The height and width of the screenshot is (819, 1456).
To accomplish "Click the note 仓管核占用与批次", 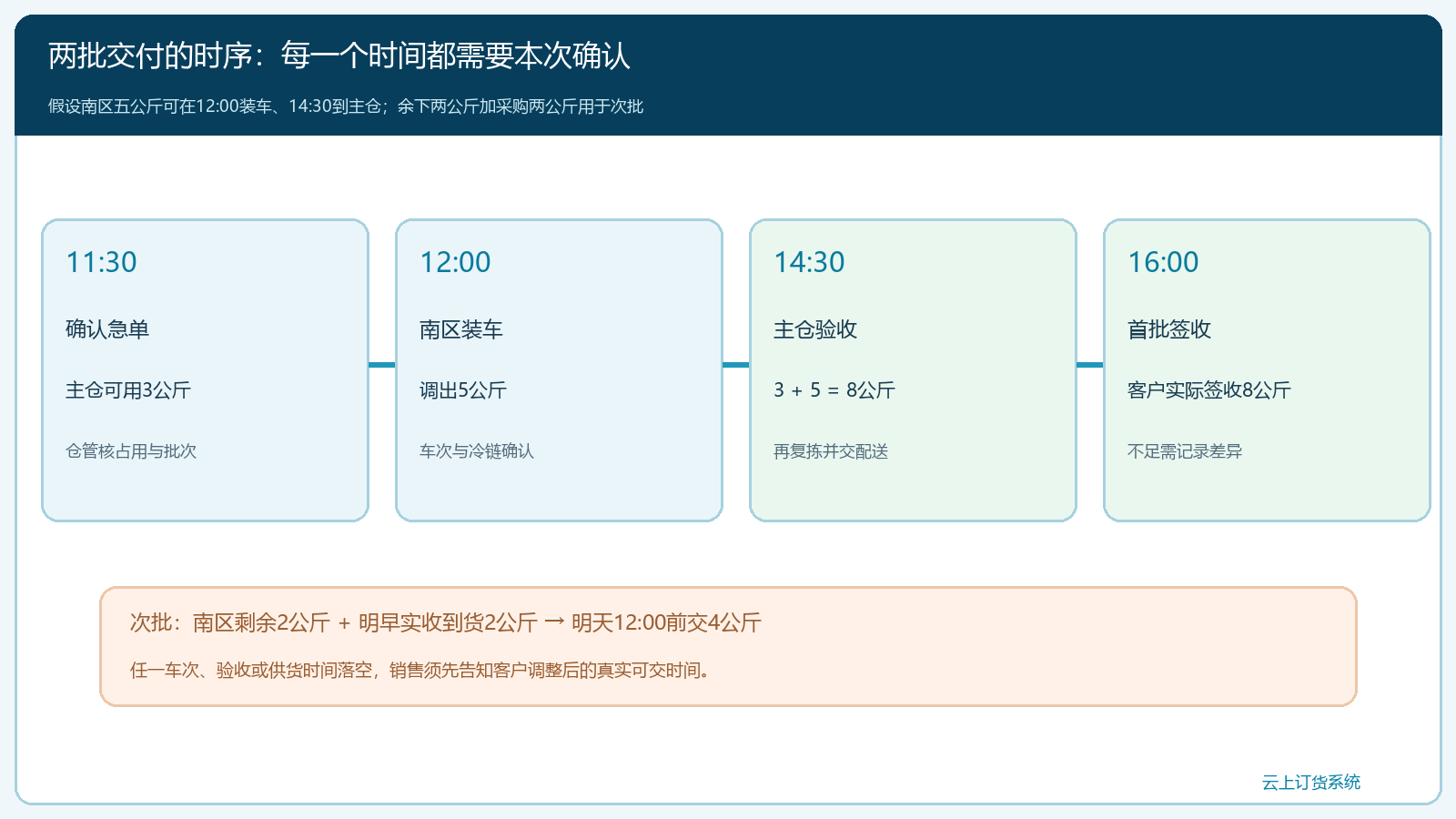I will tap(131, 451).
